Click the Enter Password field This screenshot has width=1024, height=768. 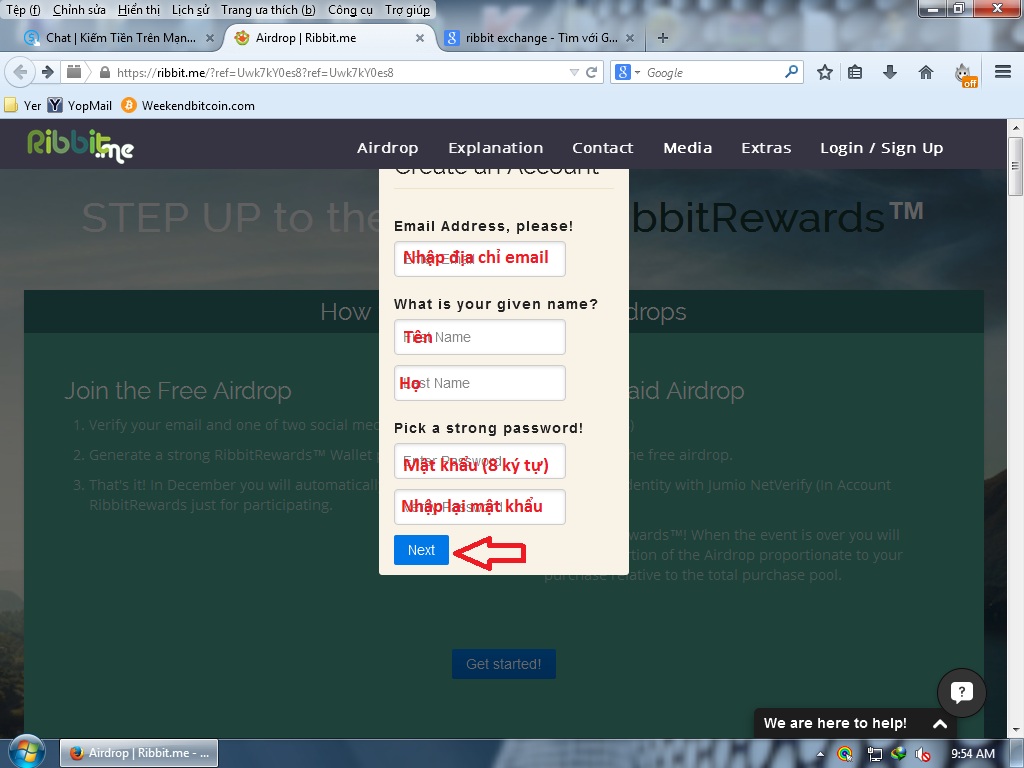[x=479, y=461]
